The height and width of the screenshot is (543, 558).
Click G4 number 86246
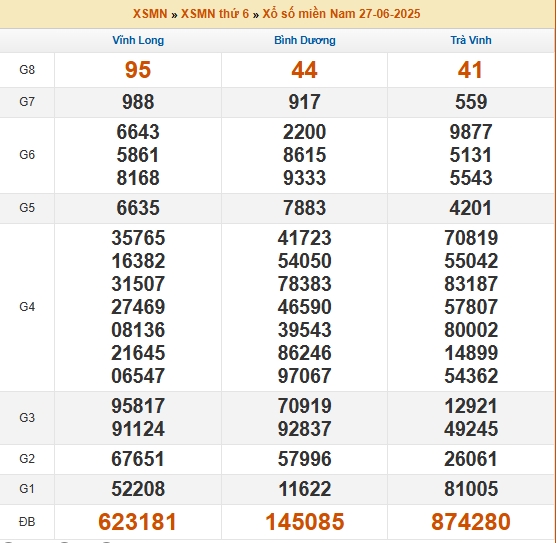pyautogui.click(x=304, y=353)
